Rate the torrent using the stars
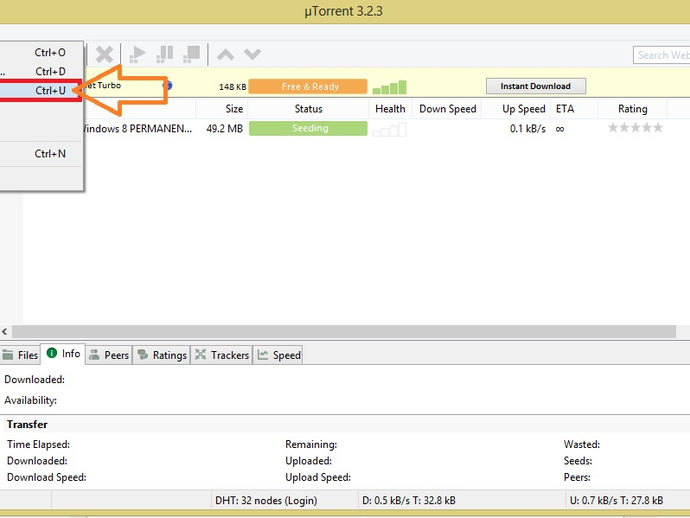 click(x=635, y=128)
